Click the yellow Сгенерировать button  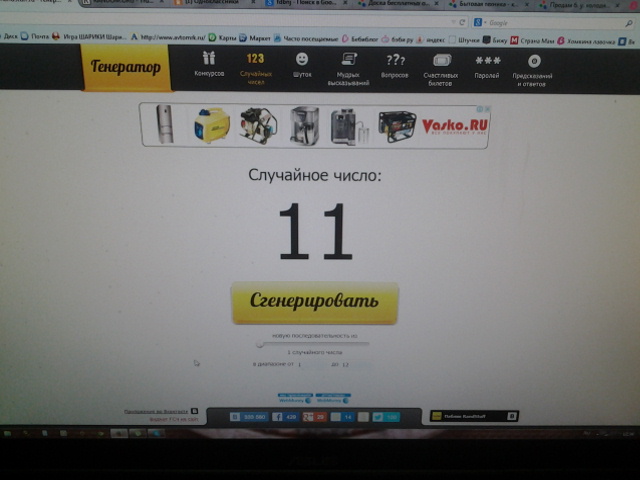click(x=315, y=303)
